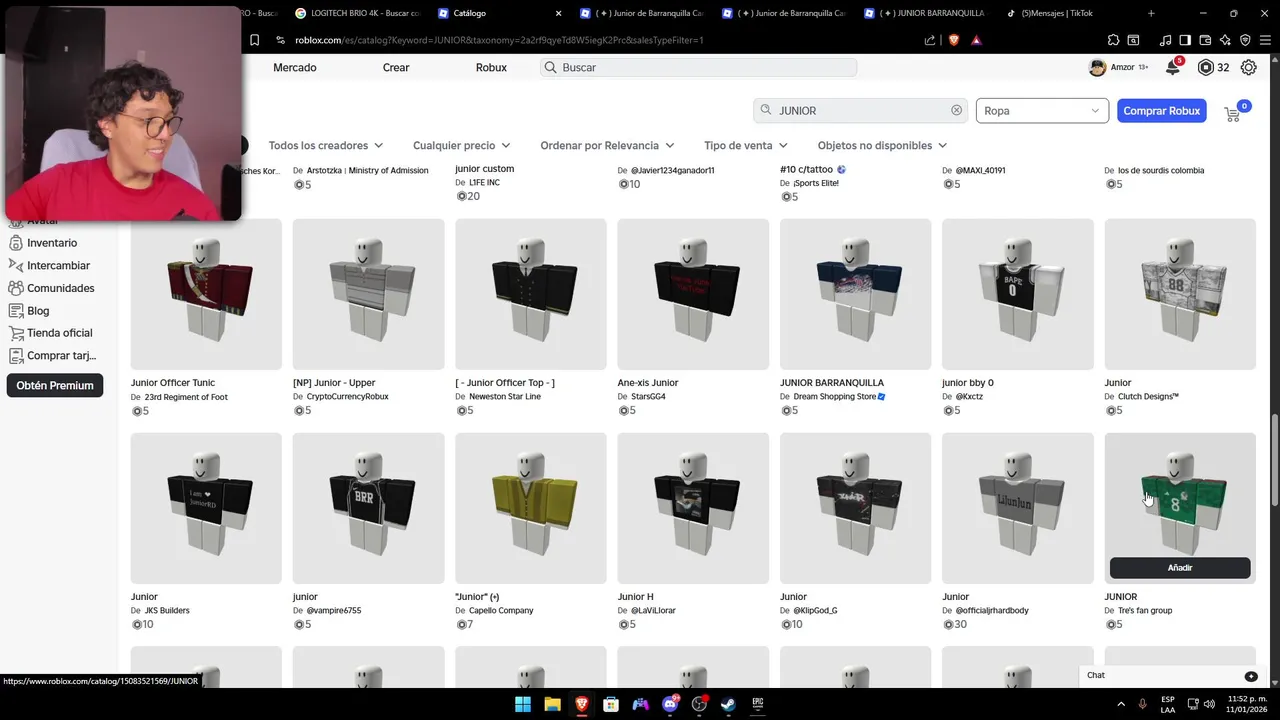Expand the Objetos no disponibles filter

pyautogui.click(x=882, y=145)
